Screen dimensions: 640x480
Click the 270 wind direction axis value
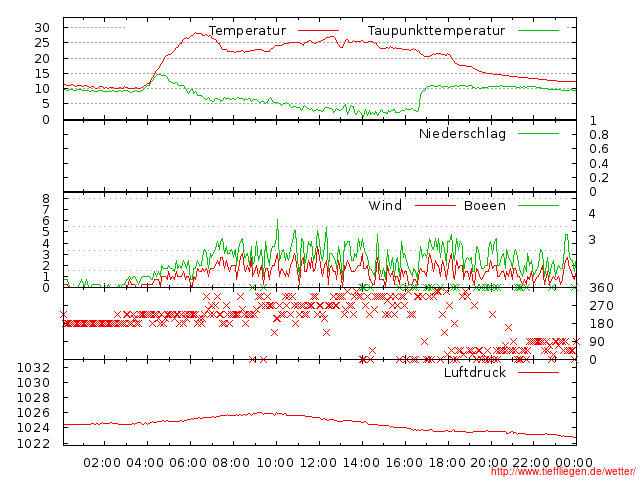tap(601, 306)
